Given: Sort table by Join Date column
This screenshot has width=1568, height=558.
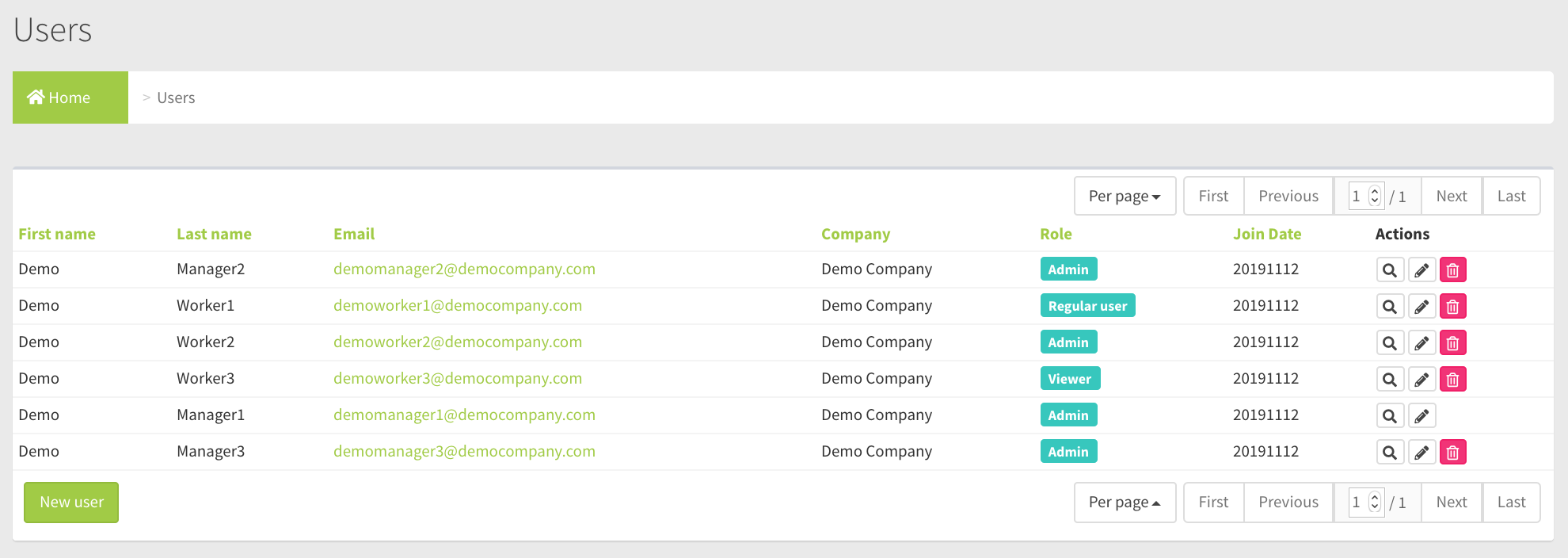Looking at the screenshot, I should tap(1266, 234).
